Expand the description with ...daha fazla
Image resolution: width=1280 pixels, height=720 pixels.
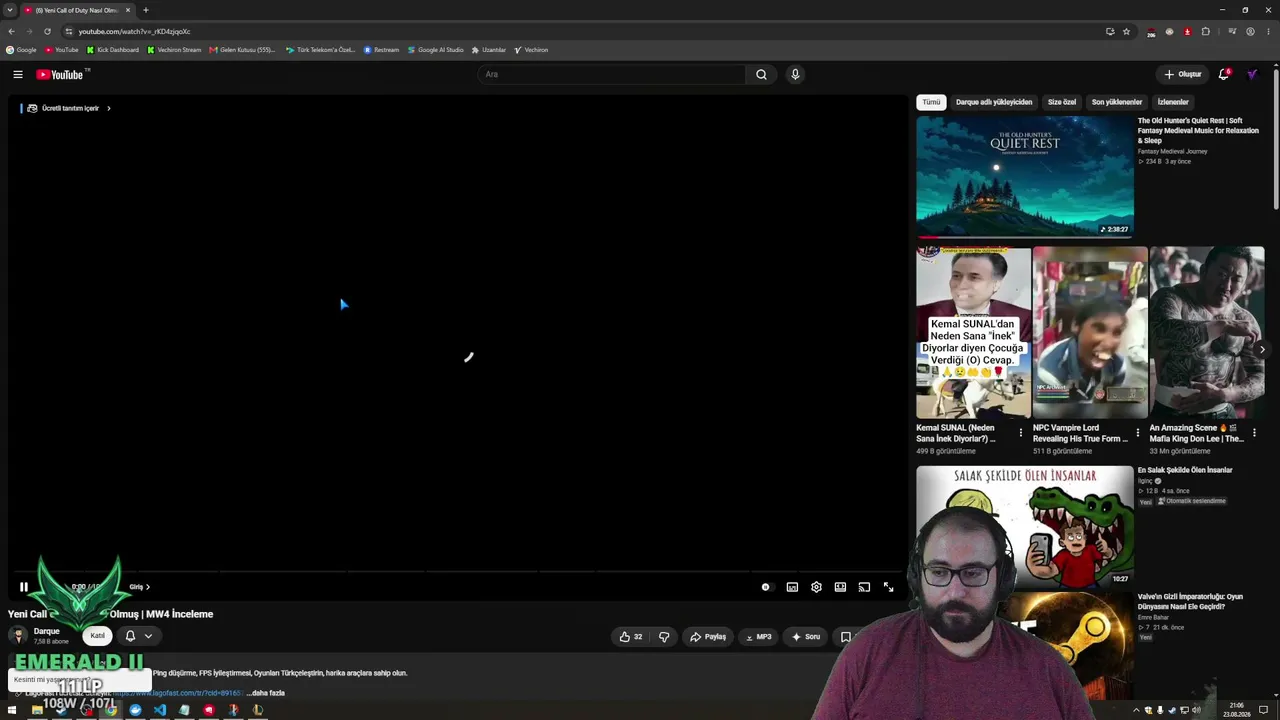click(266, 693)
